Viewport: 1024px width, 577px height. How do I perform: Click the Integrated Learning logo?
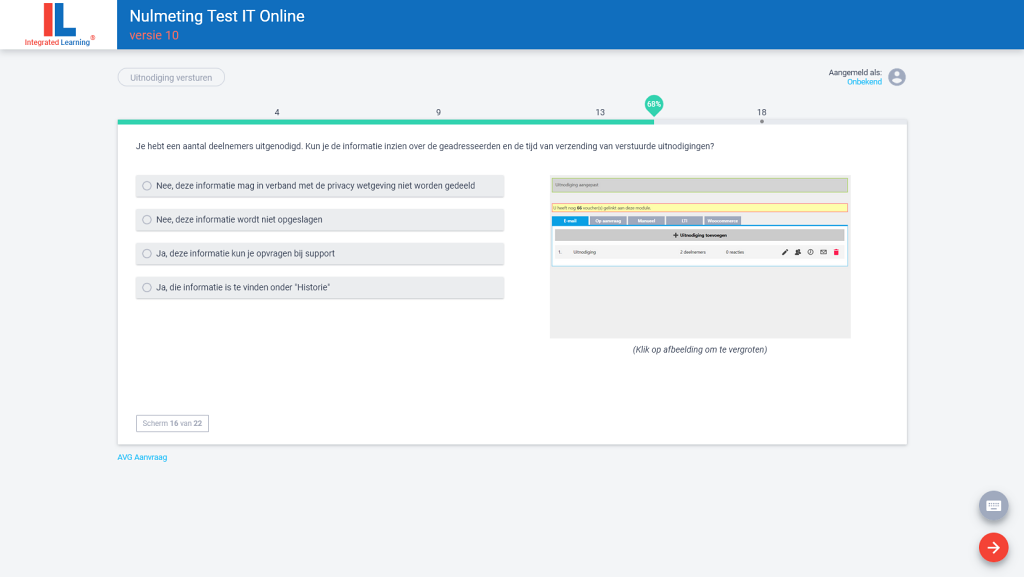(x=59, y=25)
